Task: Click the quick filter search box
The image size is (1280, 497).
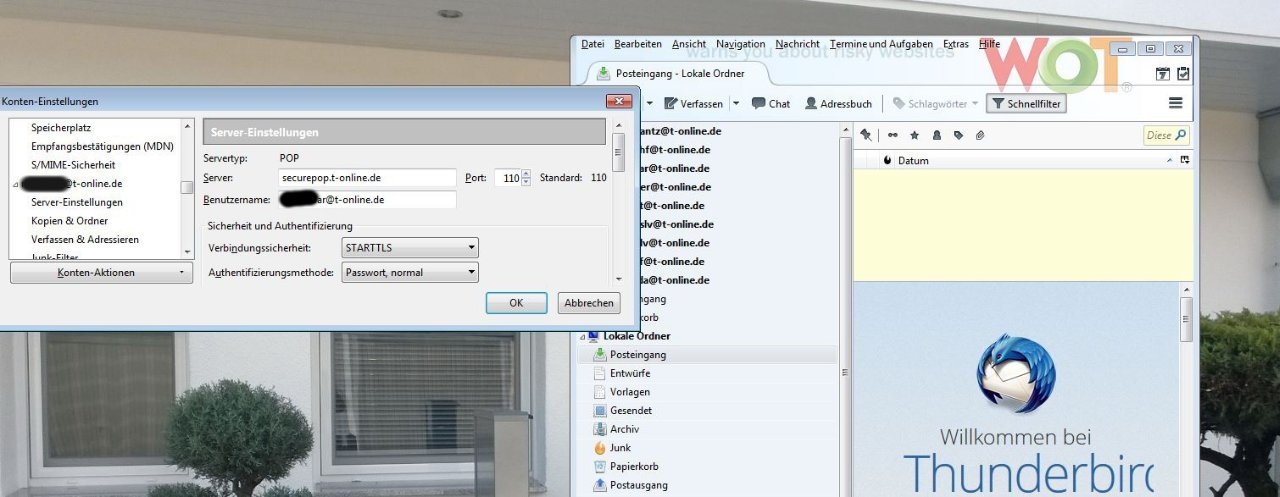Action: tap(1166, 135)
